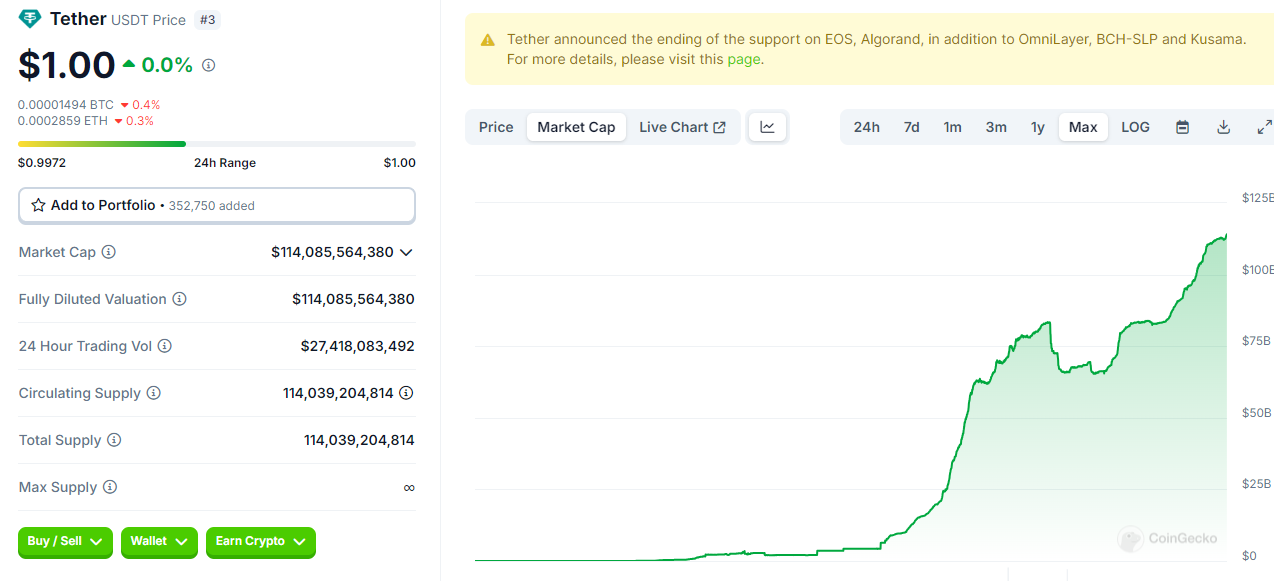The height and width of the screenshot is (581, 1274).
Task: Open the Buy / Sell dropdown
Action: click(65, 541)
